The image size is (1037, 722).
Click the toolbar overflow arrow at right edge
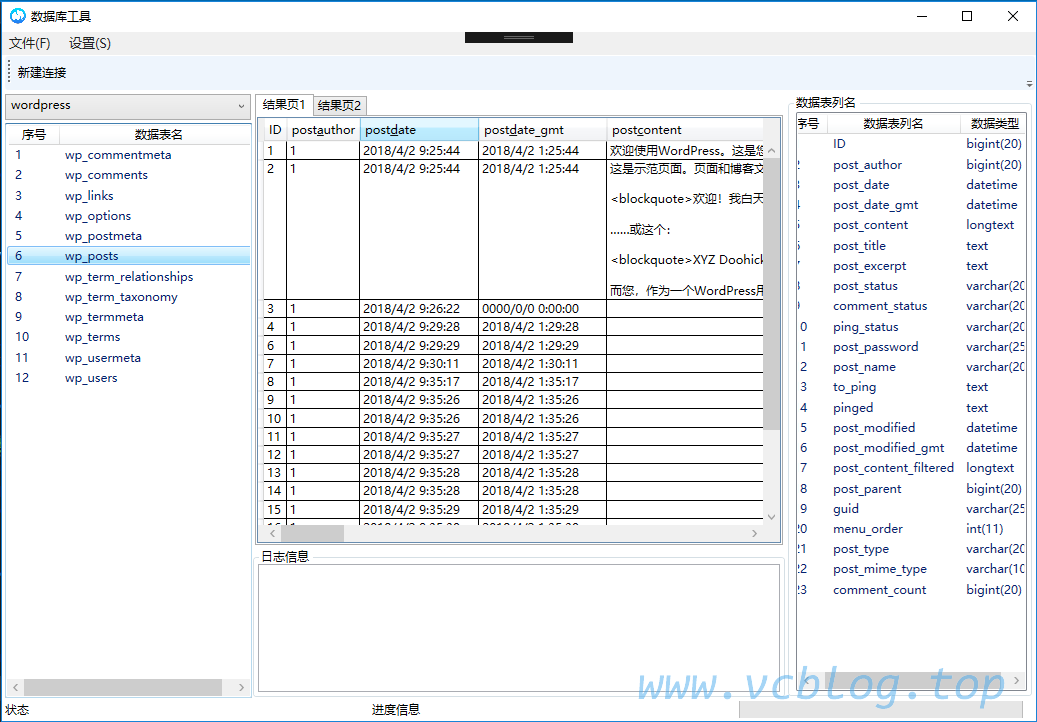1029,84
